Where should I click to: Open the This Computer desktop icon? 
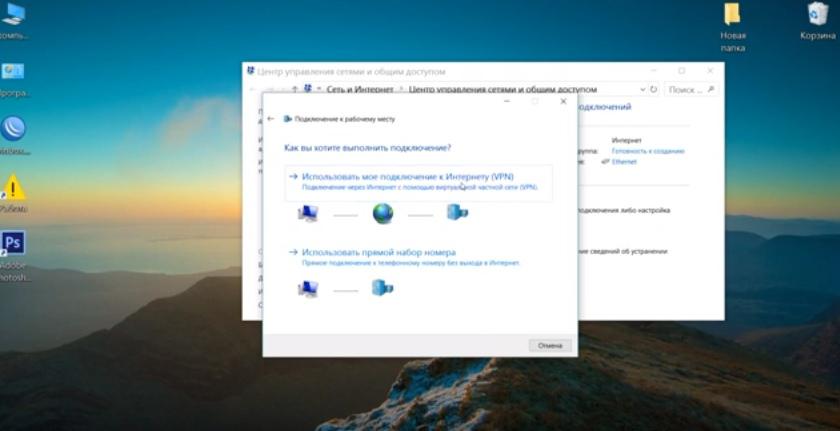click(x=13, y=14)
